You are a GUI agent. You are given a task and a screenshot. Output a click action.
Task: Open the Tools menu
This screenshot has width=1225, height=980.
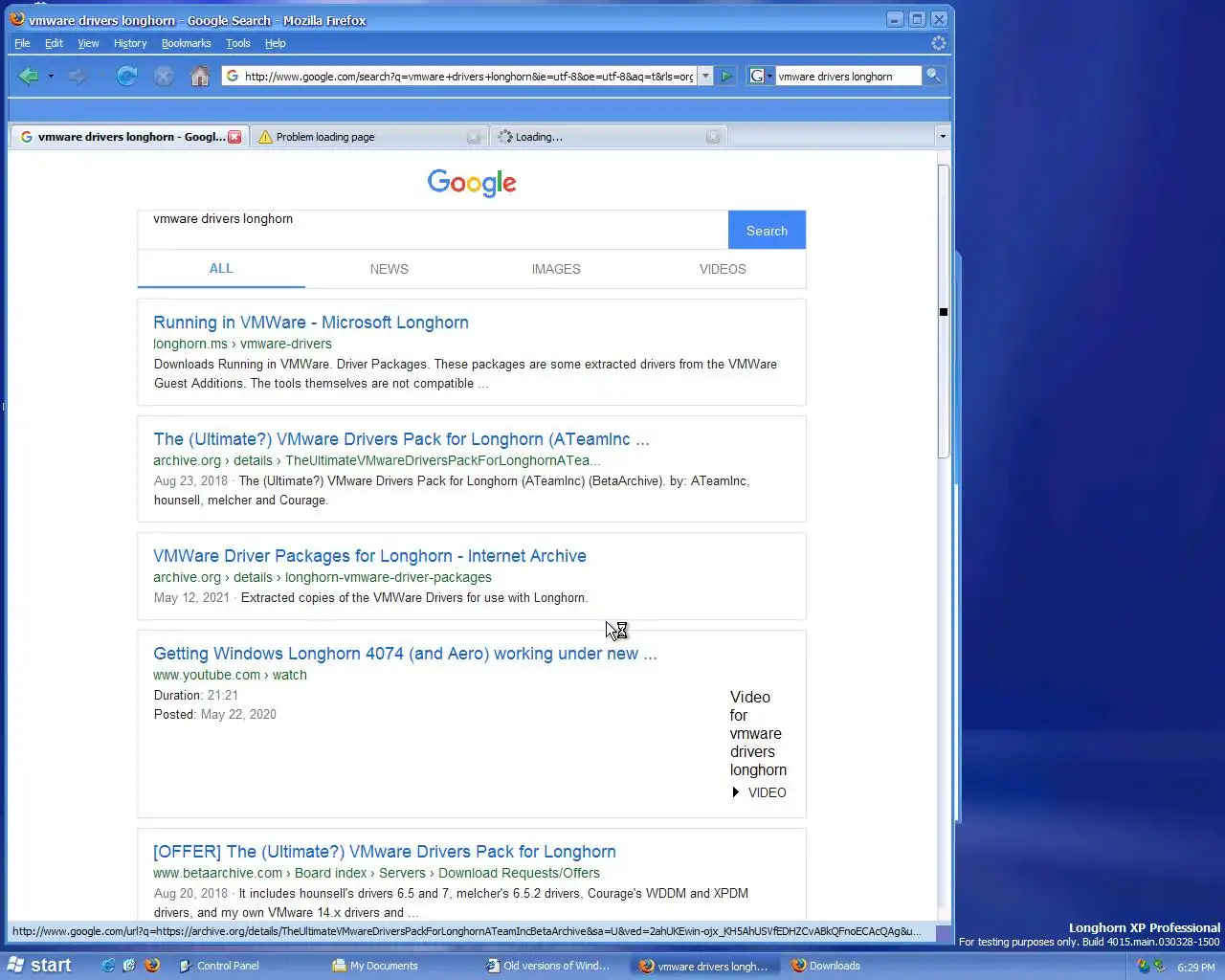[237, 43]
